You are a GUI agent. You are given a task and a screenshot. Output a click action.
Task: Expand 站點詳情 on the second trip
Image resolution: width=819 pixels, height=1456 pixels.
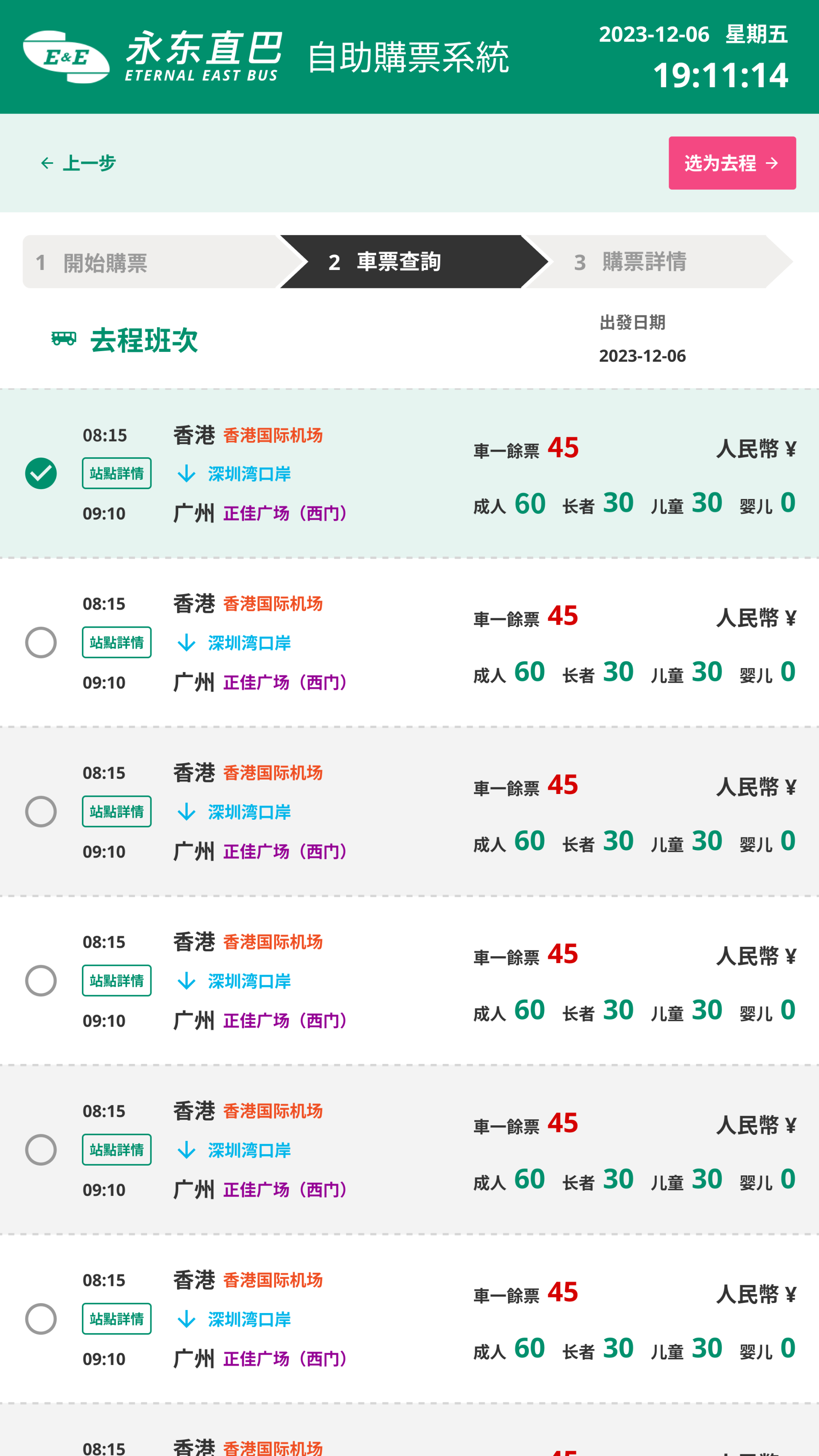pyautogui.click(x=116, y=643)
